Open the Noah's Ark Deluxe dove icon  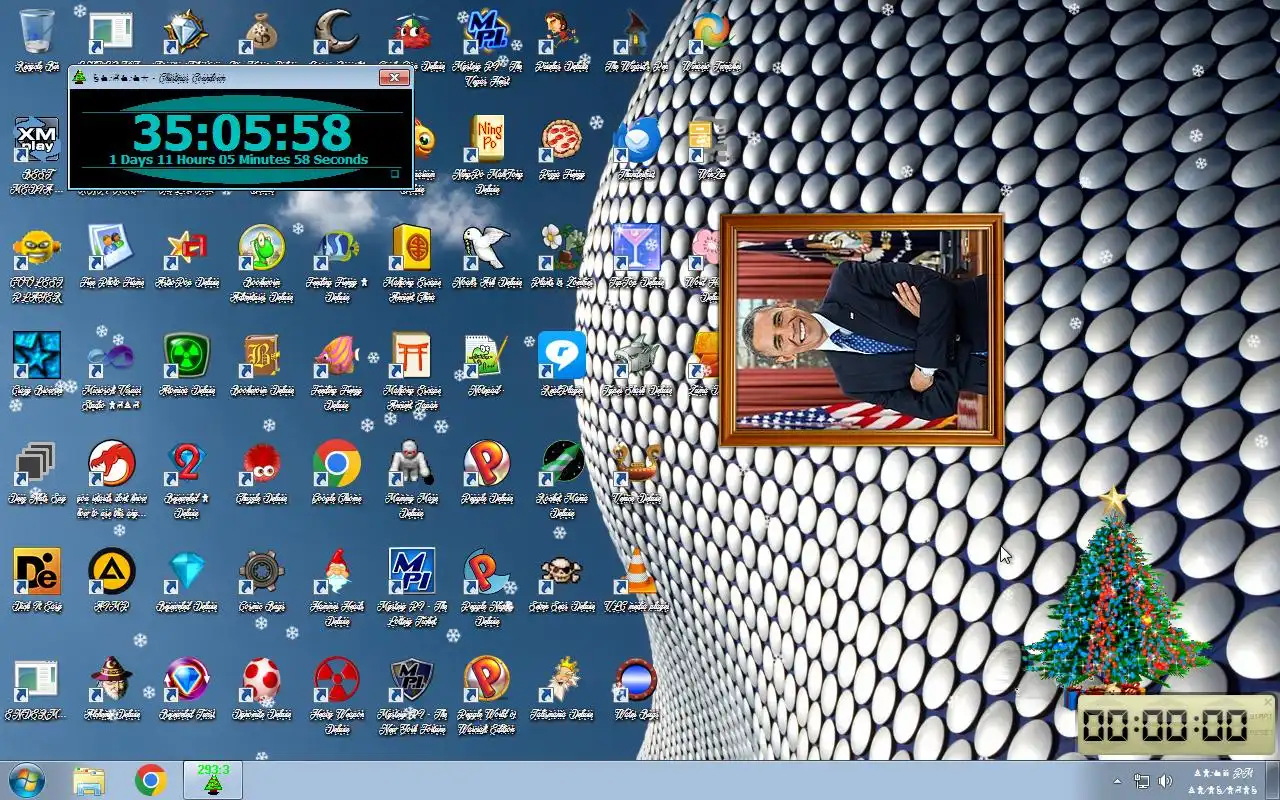tap(487, 247)
